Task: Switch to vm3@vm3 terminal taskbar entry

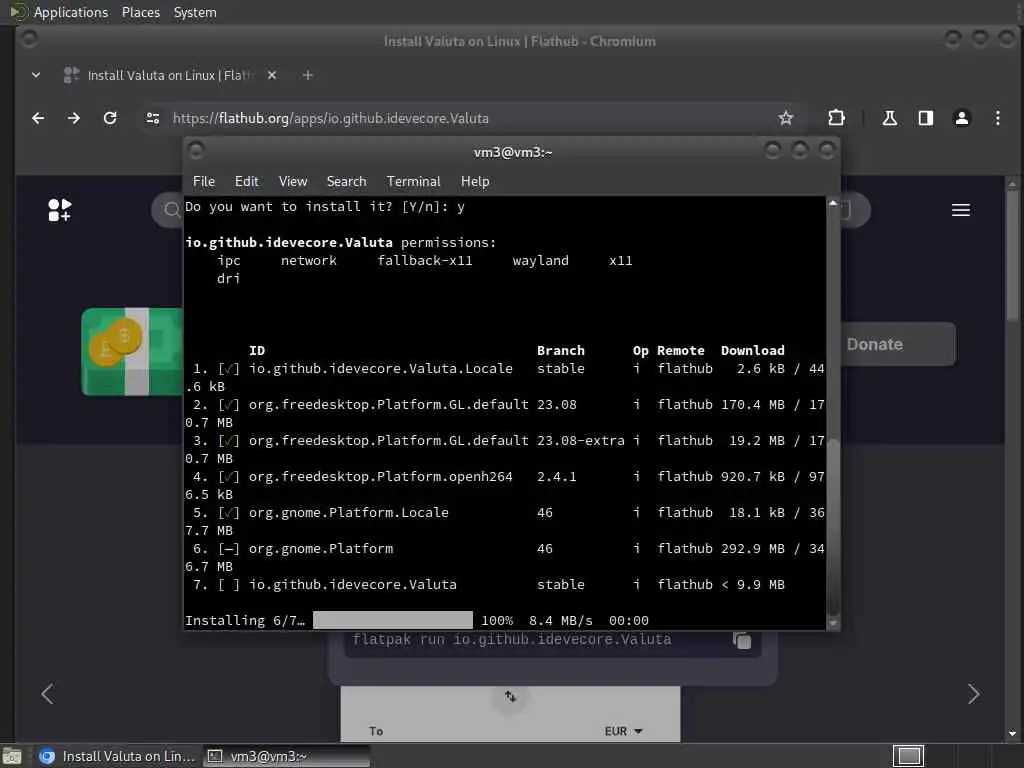Action: tap(287, 756)
